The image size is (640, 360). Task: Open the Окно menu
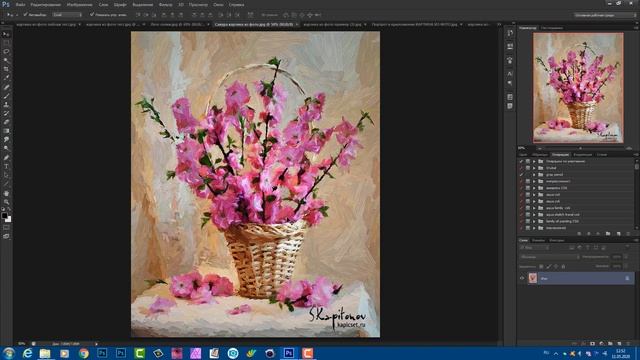coord(218,5)
